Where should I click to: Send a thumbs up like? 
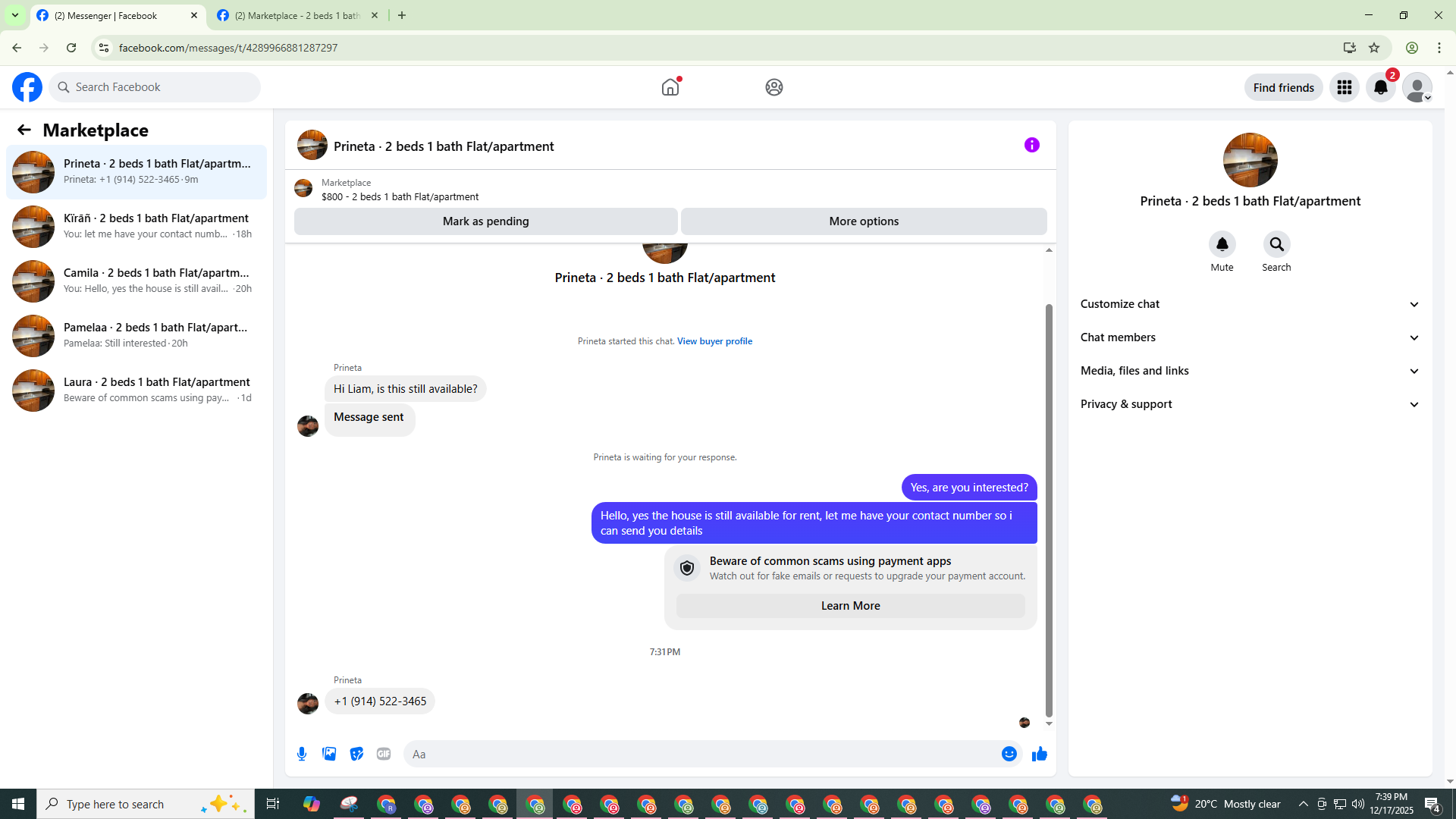(x=1039, y=754)
